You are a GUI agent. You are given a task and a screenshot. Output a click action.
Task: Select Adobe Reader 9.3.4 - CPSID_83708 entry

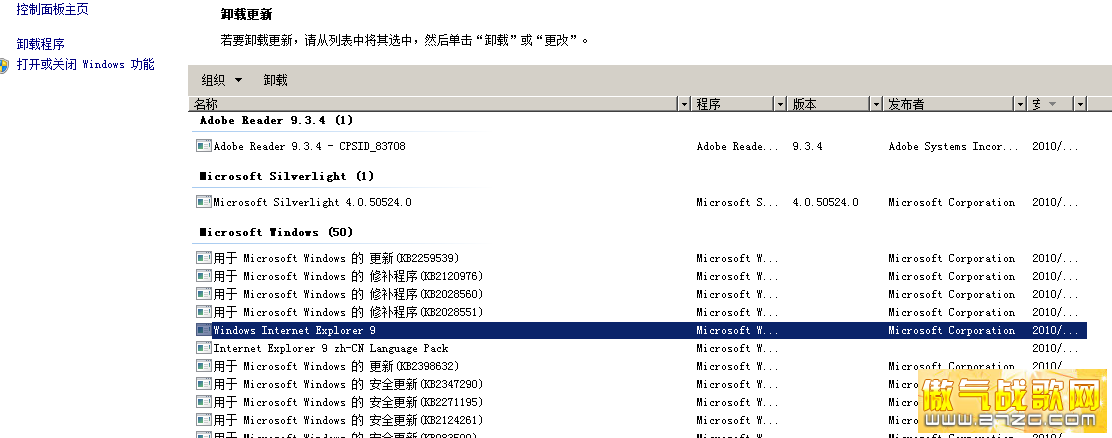pos(640,146)
